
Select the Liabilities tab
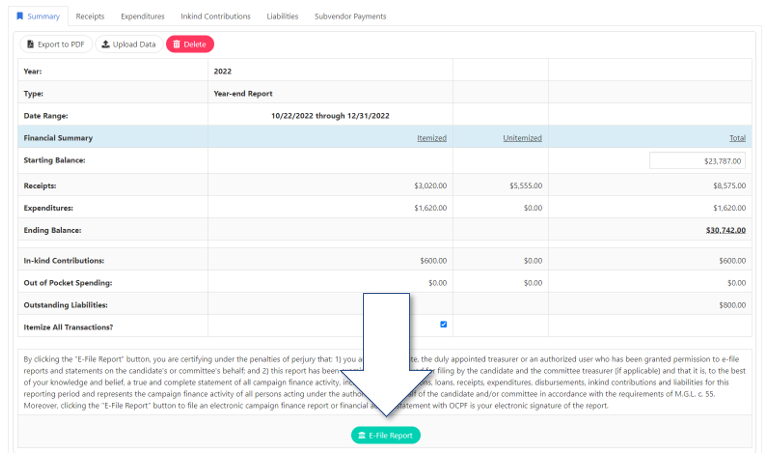click(282, 16)
